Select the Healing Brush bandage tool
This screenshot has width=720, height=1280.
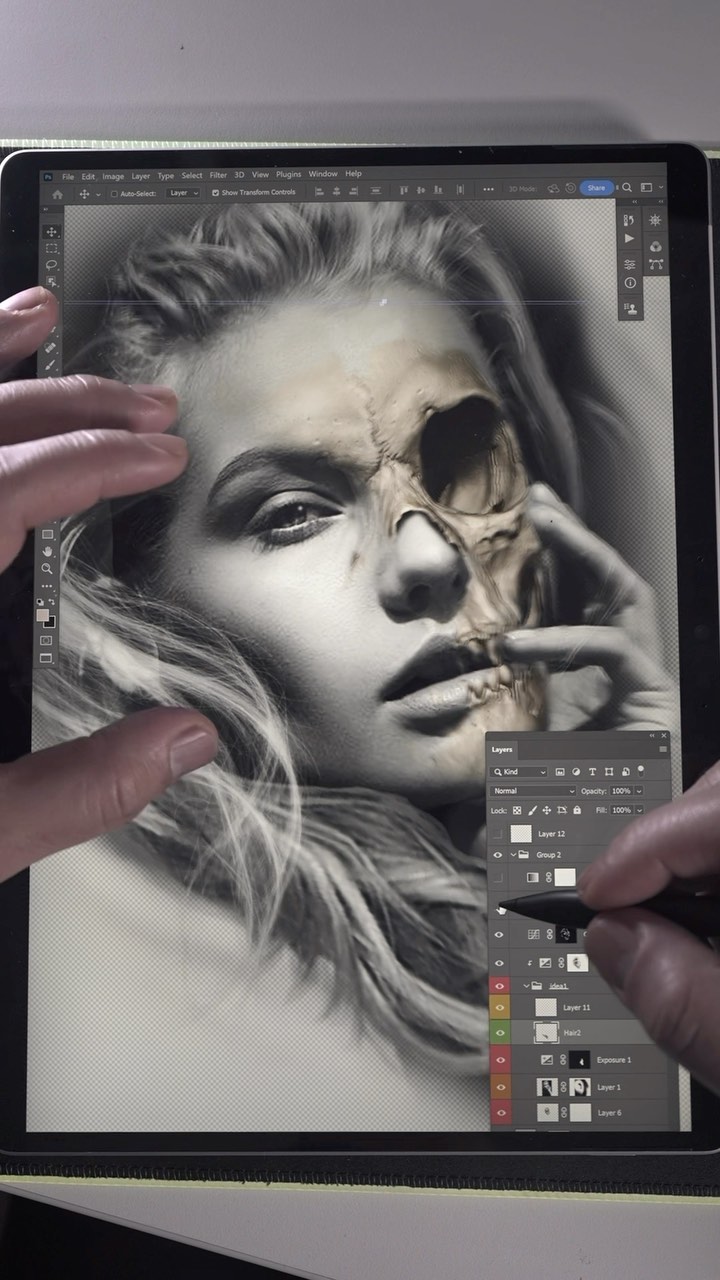pyautogui.click(x=50, y=347)
